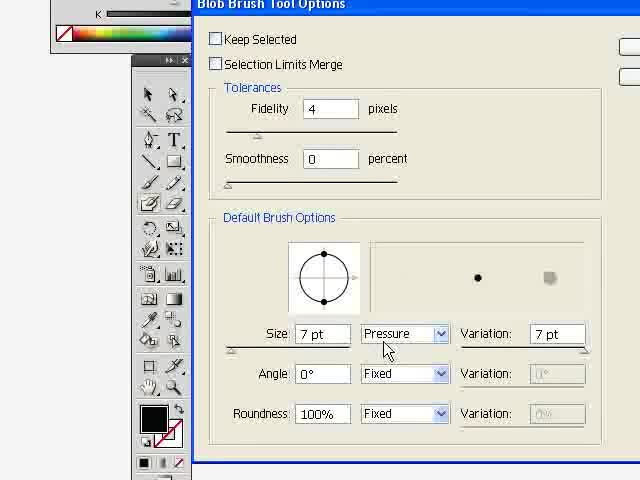This screenshot has height=480, width=640.
Task: Pick a color from the spectrum bar
Action: (x=132, y=33)
